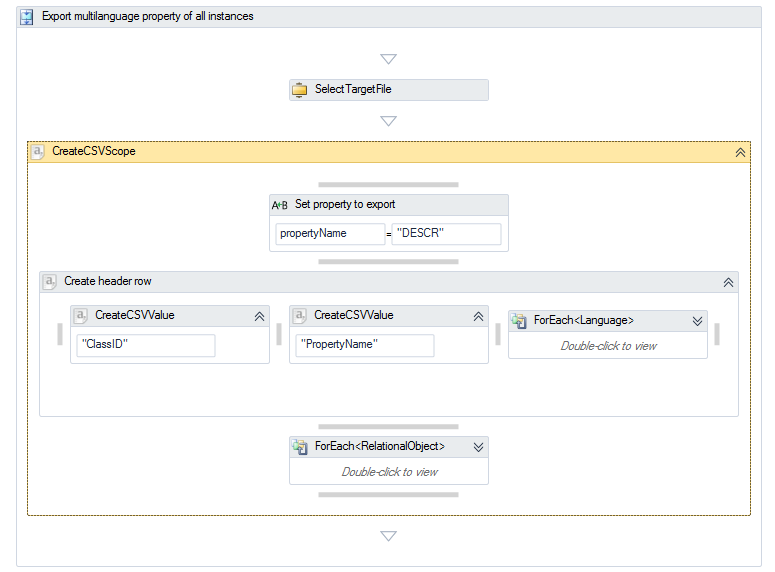Image resolution: width=775 pixels, height=572 pixels.
Task: Select the Set property to export header
Action: (389, 205)
